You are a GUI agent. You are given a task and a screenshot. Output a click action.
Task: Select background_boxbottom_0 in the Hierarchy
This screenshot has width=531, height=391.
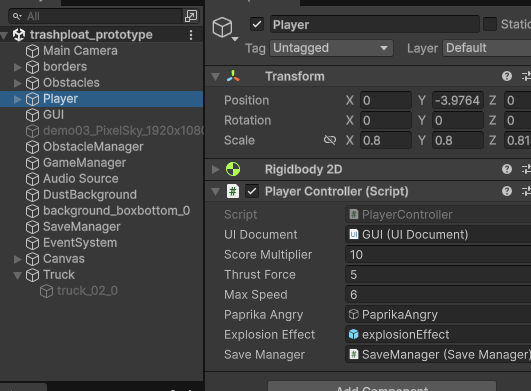102,211
